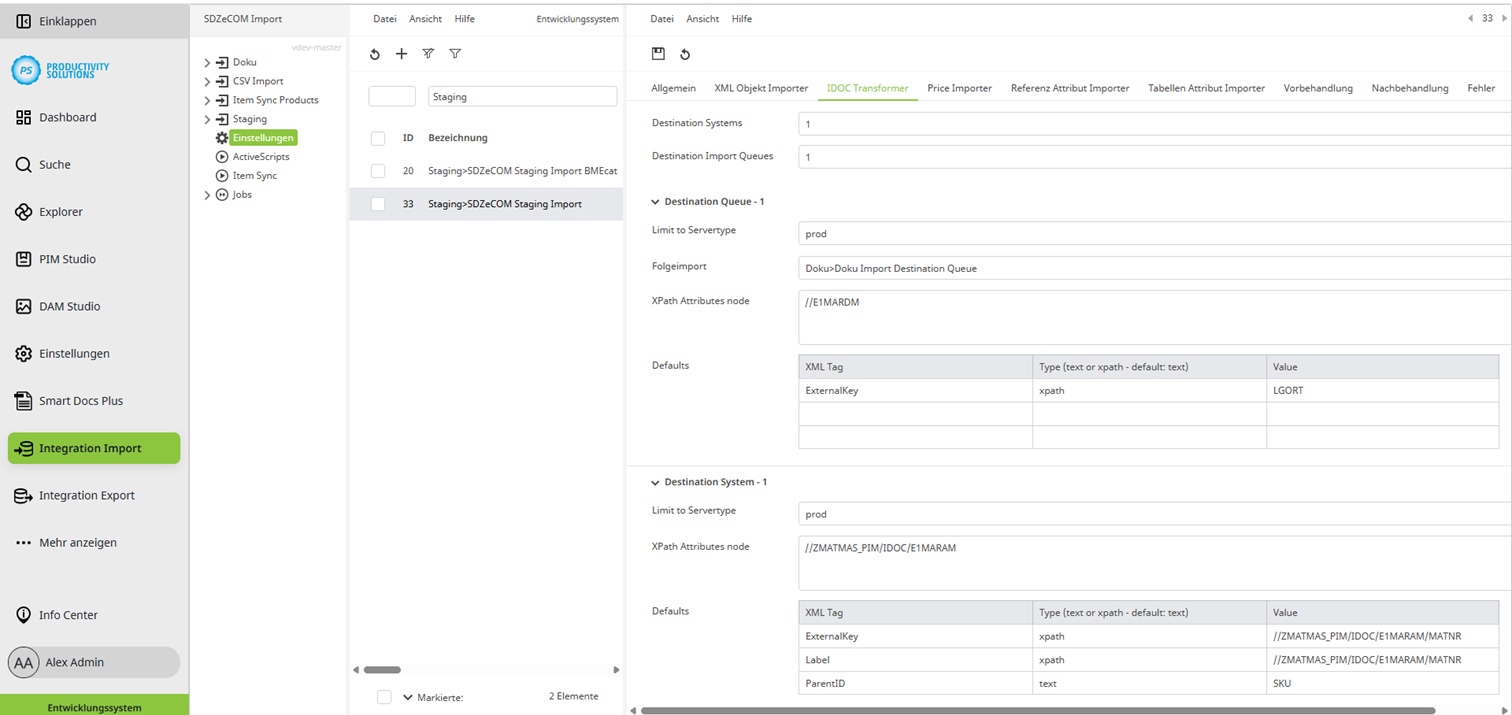The image size is (1512, 715).
Task: Collapse the Destination Queue - 1 section
Action: 653,201
